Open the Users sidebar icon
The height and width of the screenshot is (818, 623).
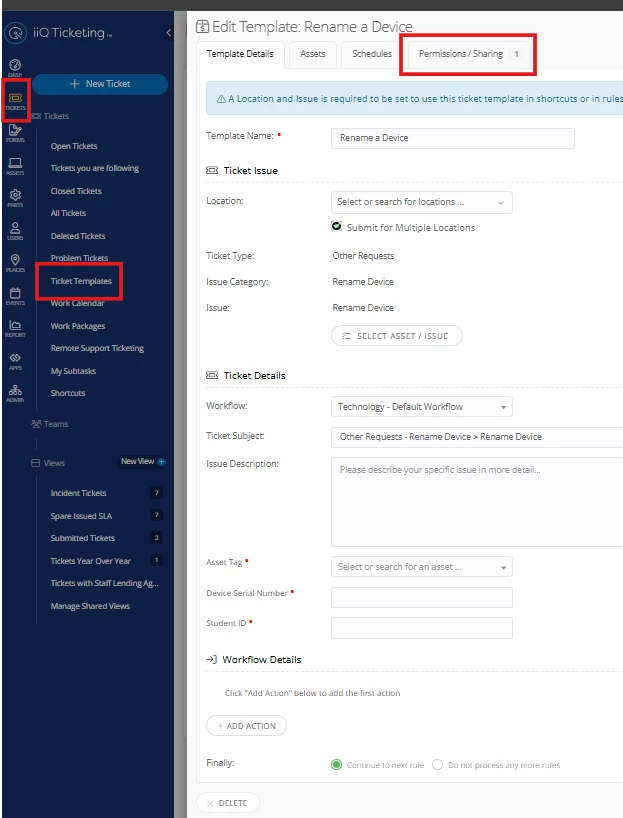click(x=15, y=231)
